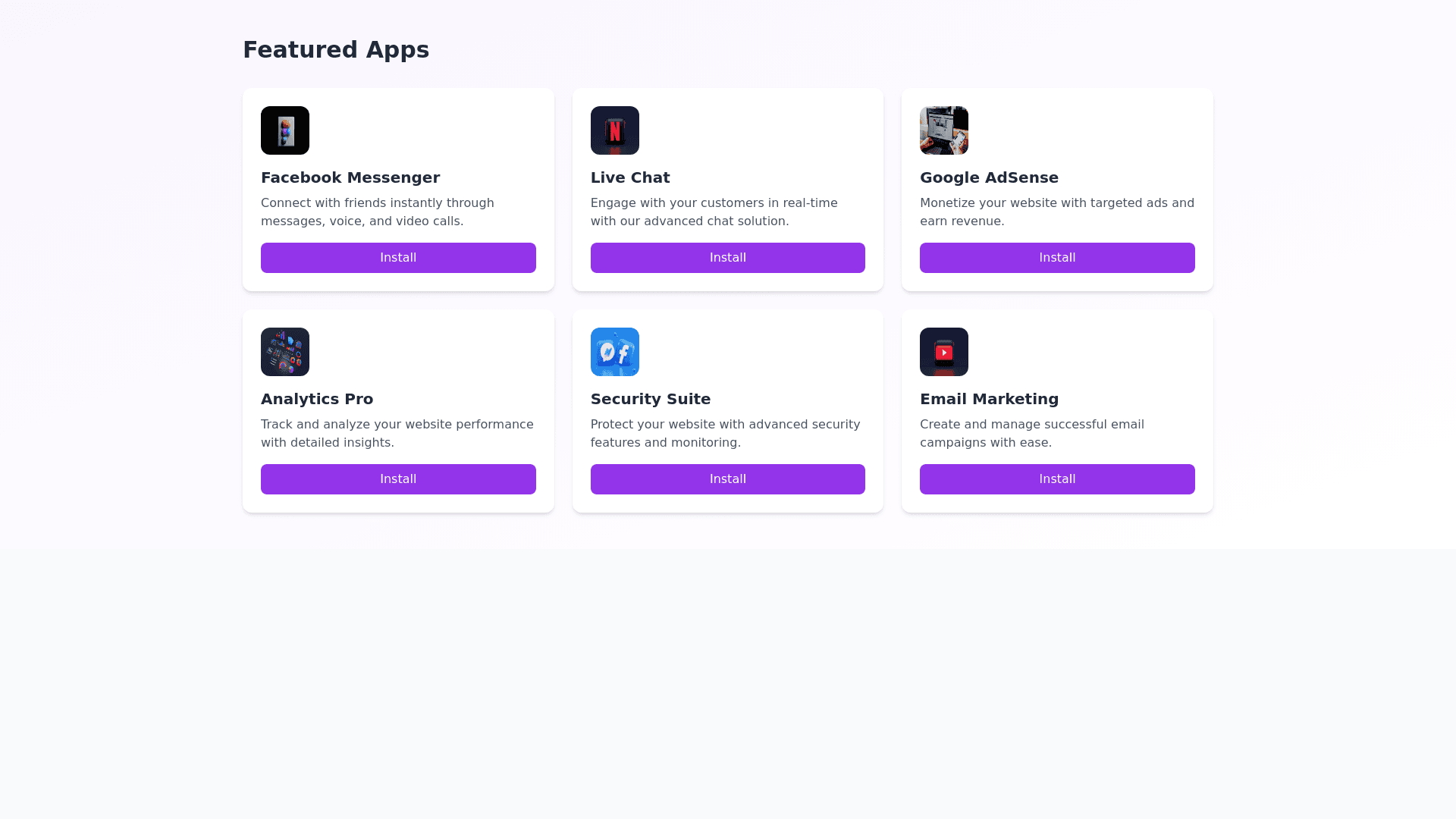Select the Analytics Pro title
Image resolution: width=1456 pixels, height=819 pixels.
317,399
